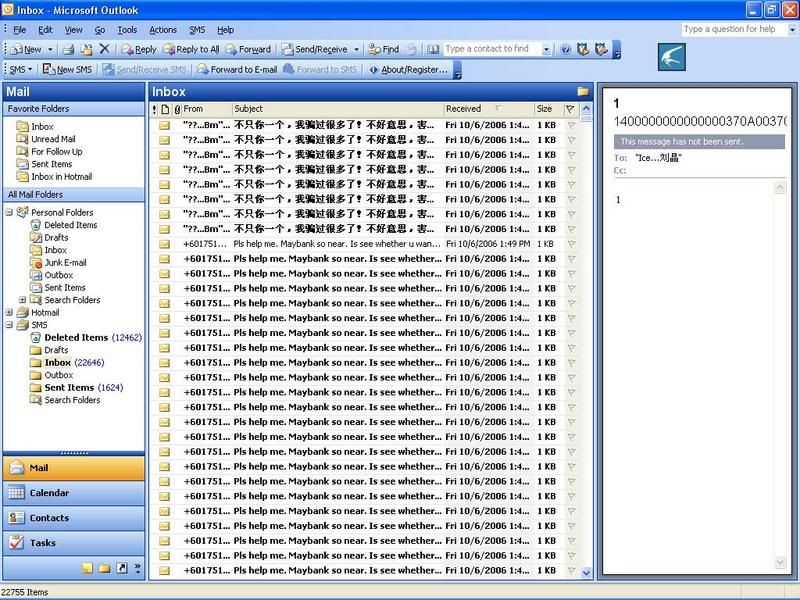The image size is (800, 600).
Task: Open the Actions menu
Action: pyautogui.click(x=163, y=30)
